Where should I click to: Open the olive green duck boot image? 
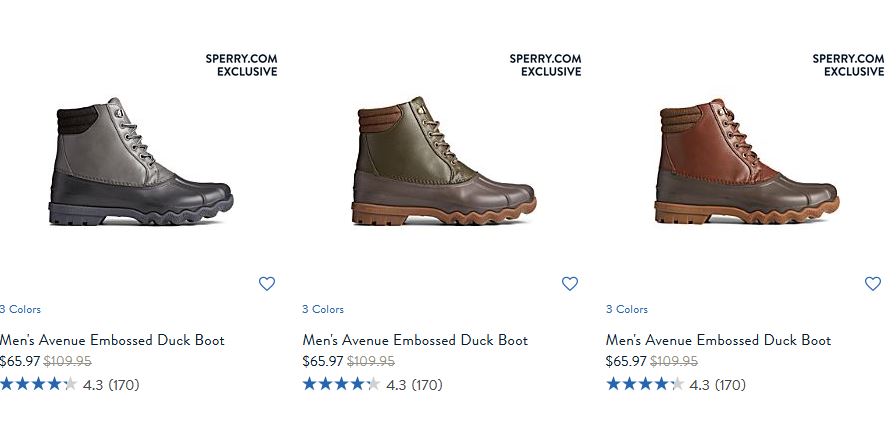pos(444,162)
